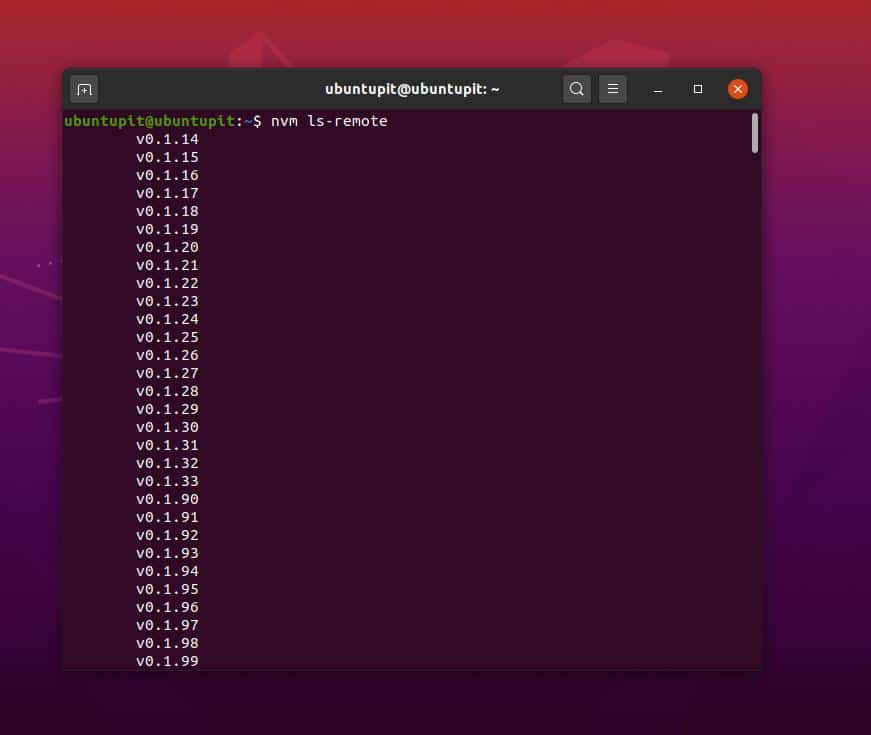Select version v0.1.95 line

click(167, 589)
